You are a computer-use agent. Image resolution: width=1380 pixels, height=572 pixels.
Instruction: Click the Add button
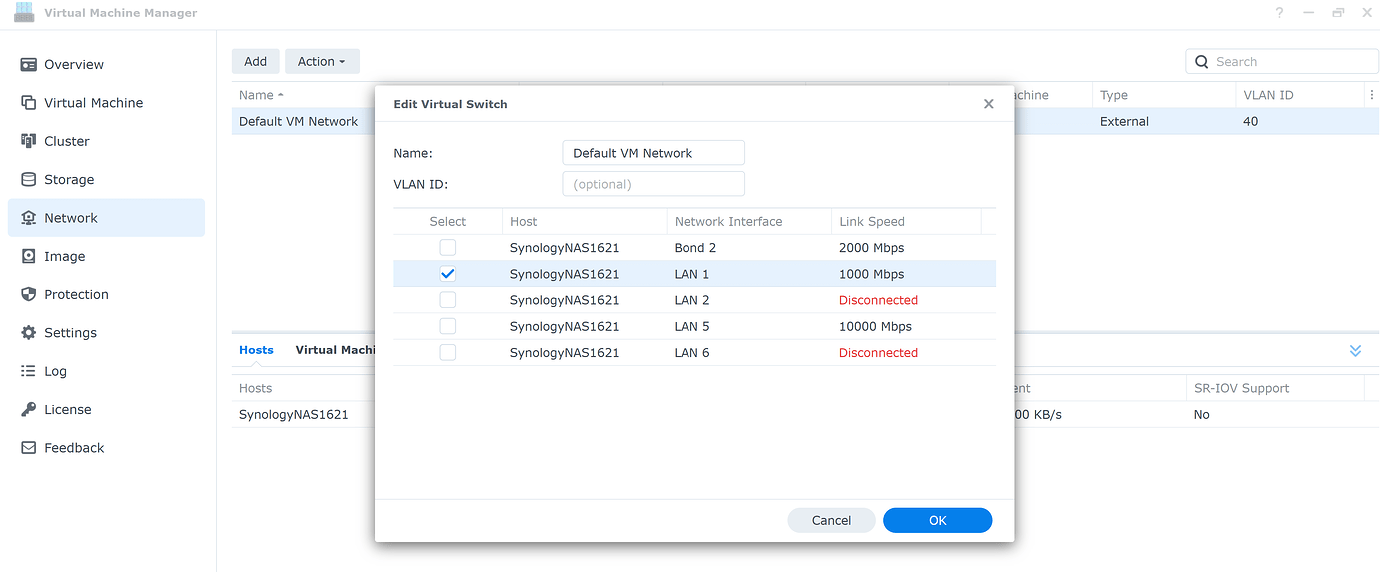pos(256,61)
